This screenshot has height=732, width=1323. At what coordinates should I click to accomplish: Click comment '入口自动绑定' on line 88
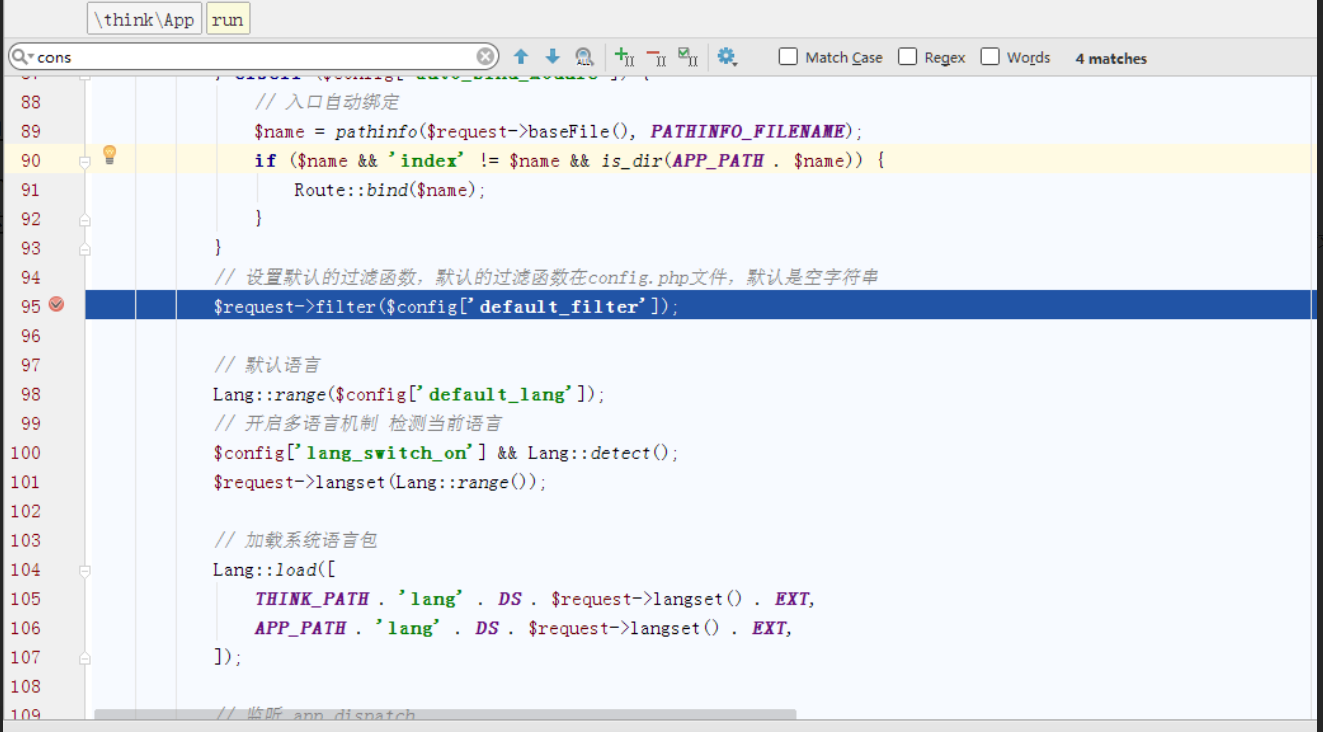pyautogui.click(x=343, y=103)
